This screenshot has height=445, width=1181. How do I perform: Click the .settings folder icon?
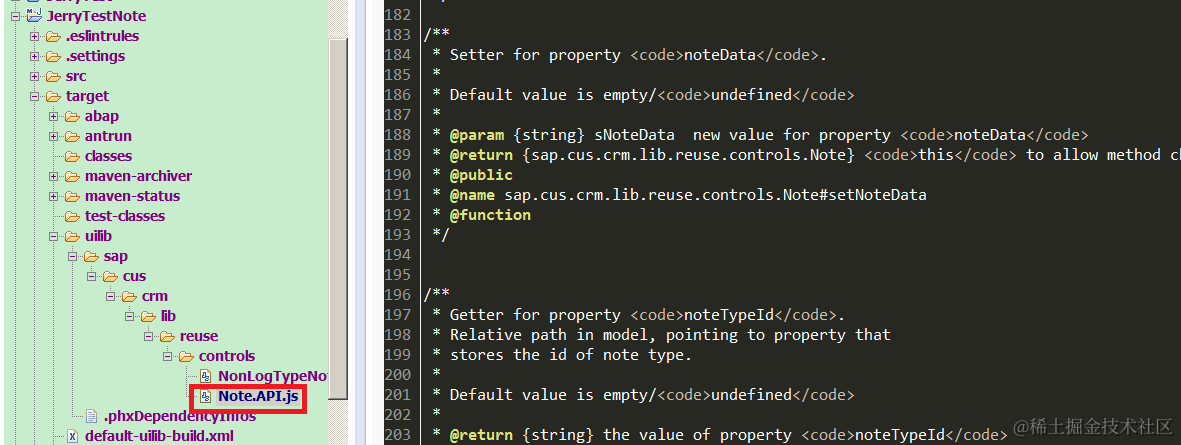tap(53, 56)
